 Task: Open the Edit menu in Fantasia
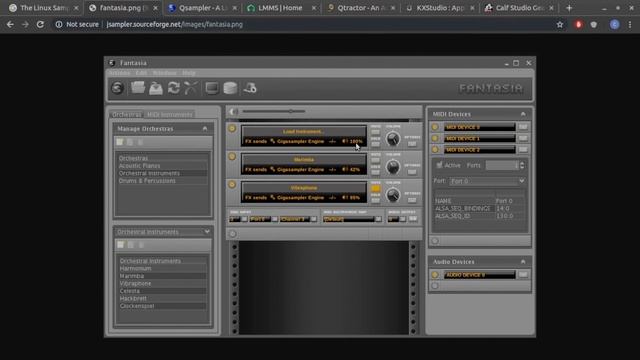tap(141, 73)
